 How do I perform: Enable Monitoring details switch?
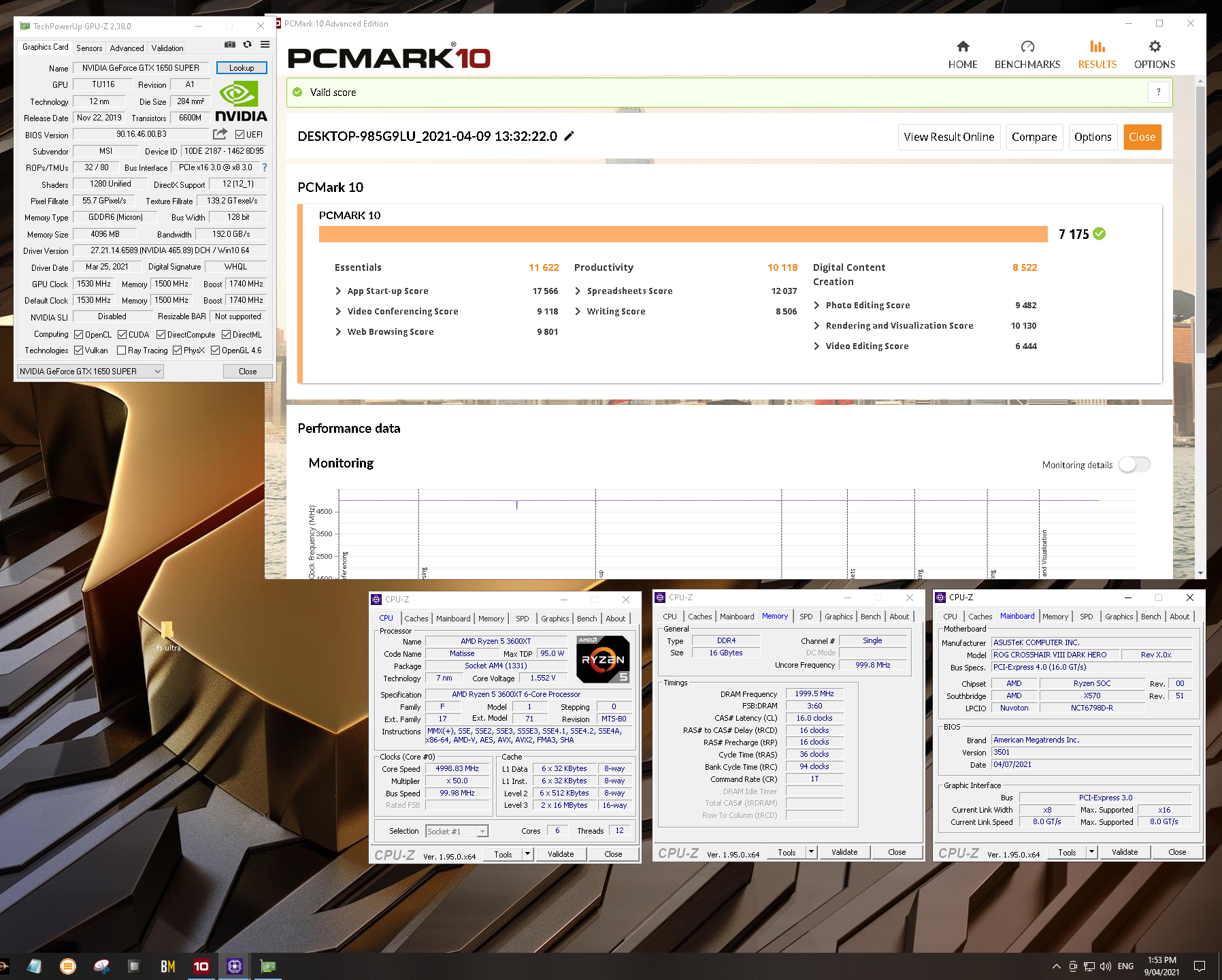pos(1134,464)
